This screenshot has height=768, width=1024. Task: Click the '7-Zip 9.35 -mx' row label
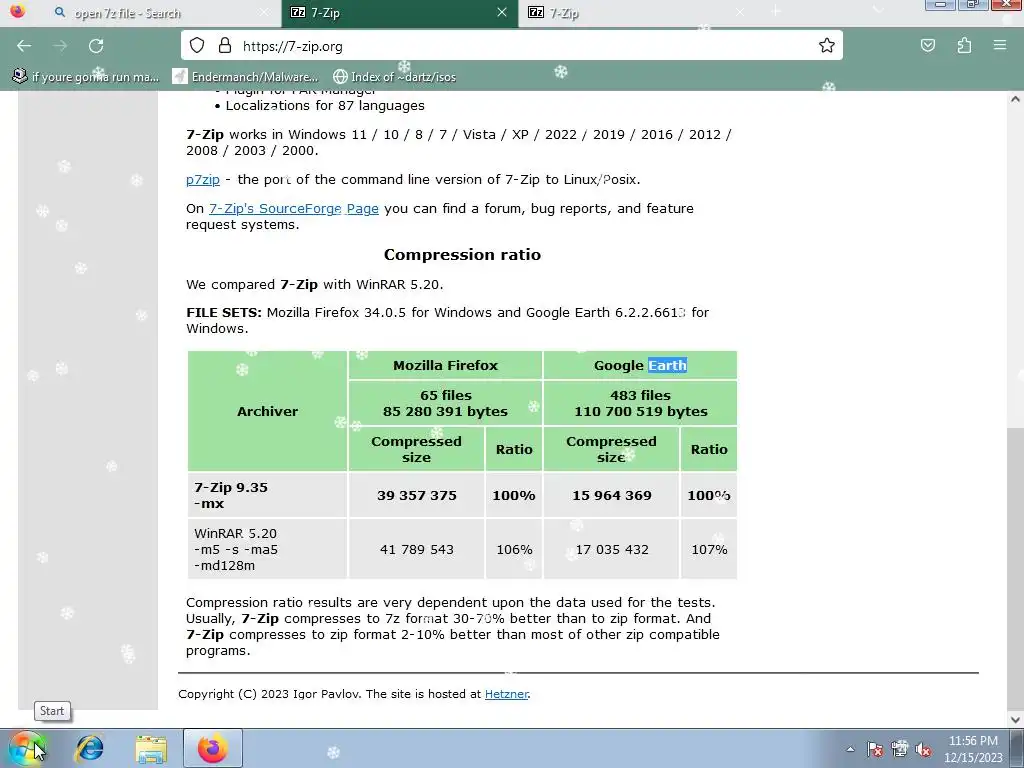[267, 495]
